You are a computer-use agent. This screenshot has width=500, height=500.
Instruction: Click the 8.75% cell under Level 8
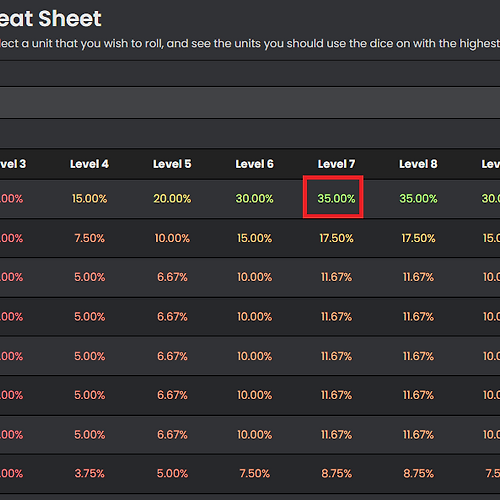click(x=418, y=474)
